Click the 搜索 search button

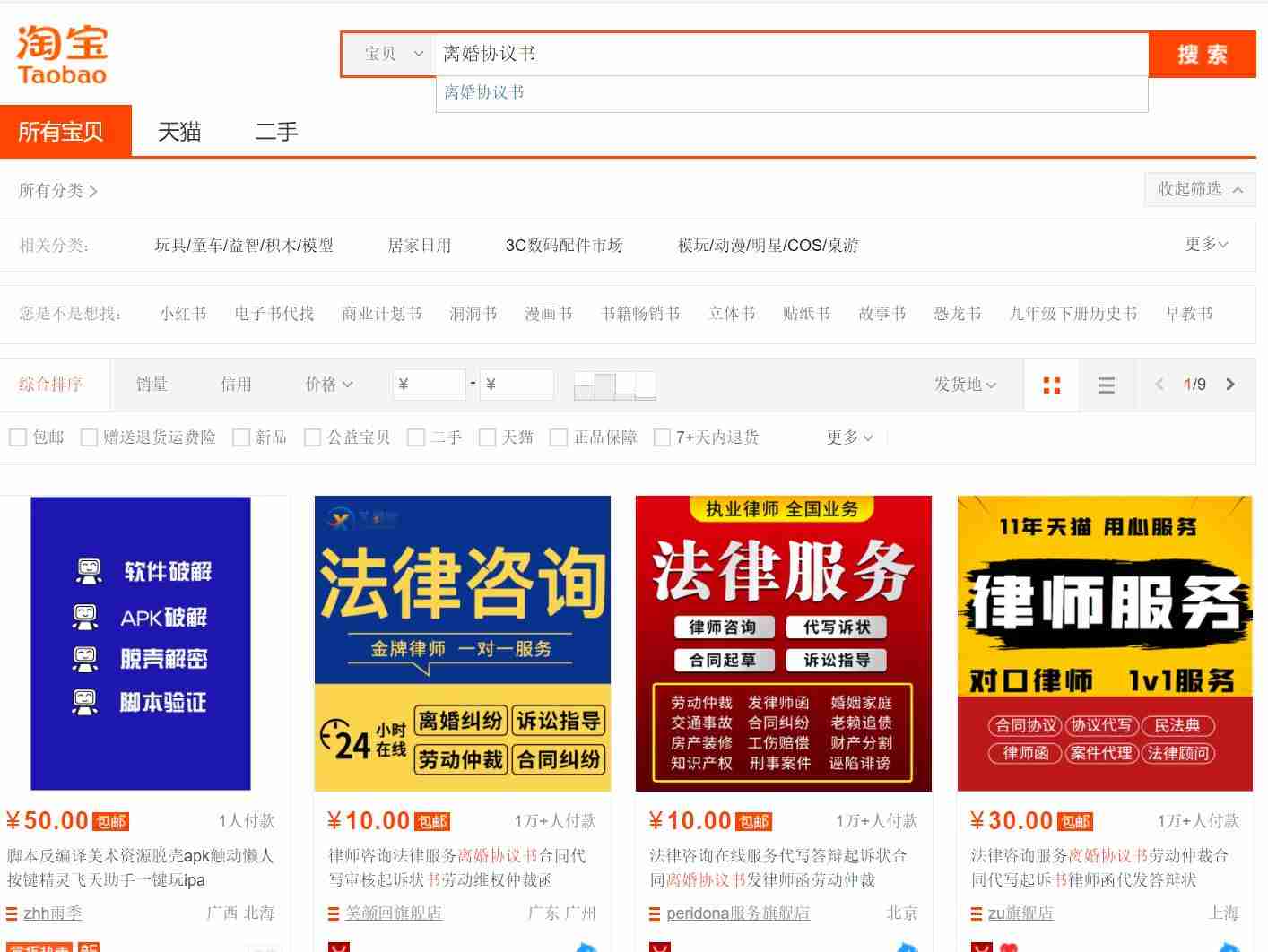click(1202, 55)
